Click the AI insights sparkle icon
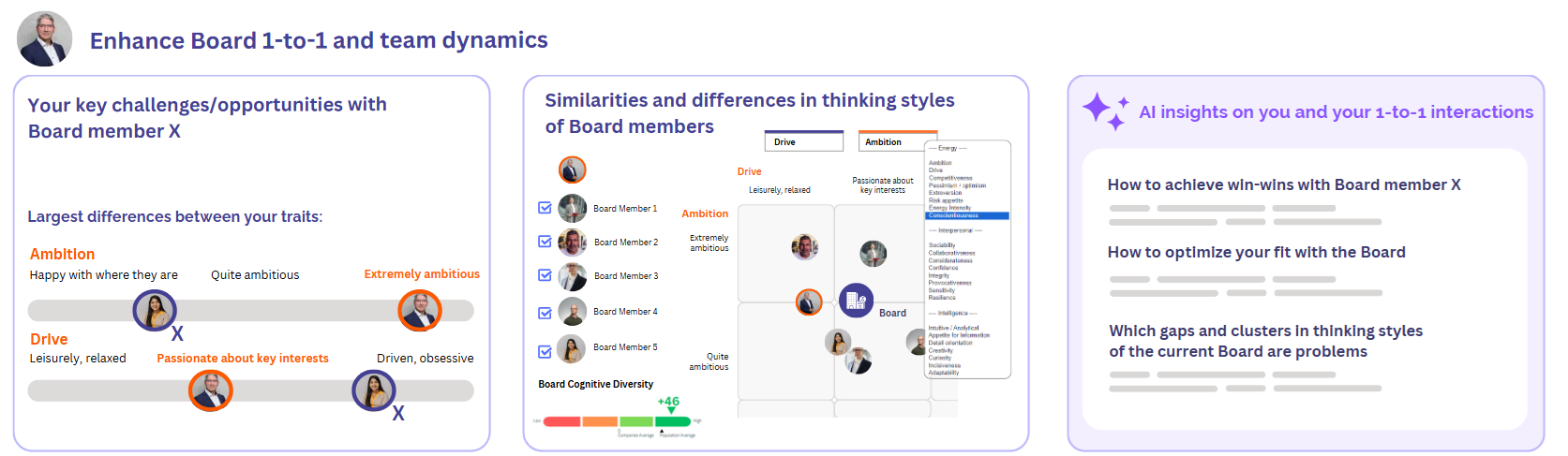 (x=1105, y=110)
